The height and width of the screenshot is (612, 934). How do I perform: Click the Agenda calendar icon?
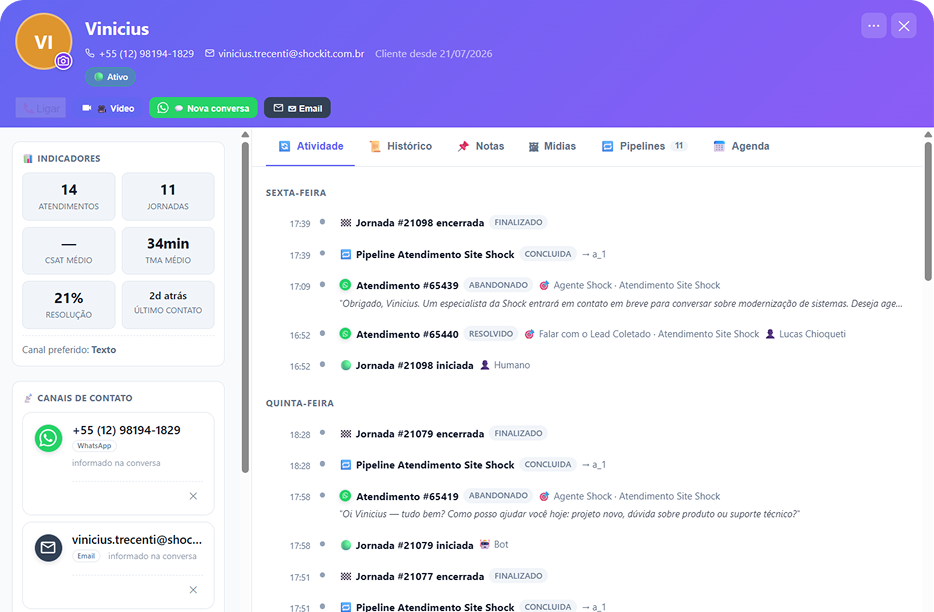click(719, 146)
